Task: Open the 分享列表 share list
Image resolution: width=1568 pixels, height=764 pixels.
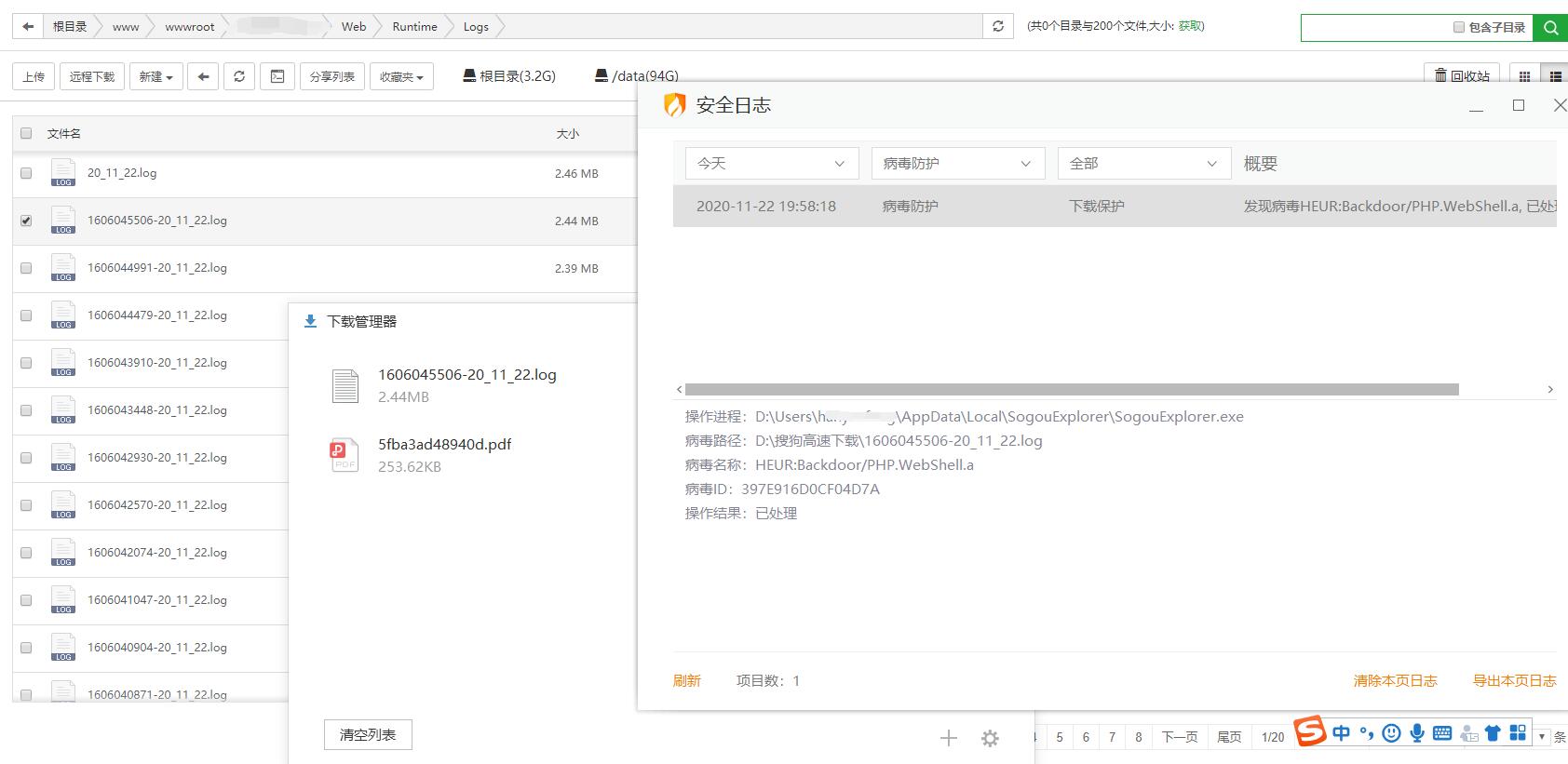Action: coord(332,76)
